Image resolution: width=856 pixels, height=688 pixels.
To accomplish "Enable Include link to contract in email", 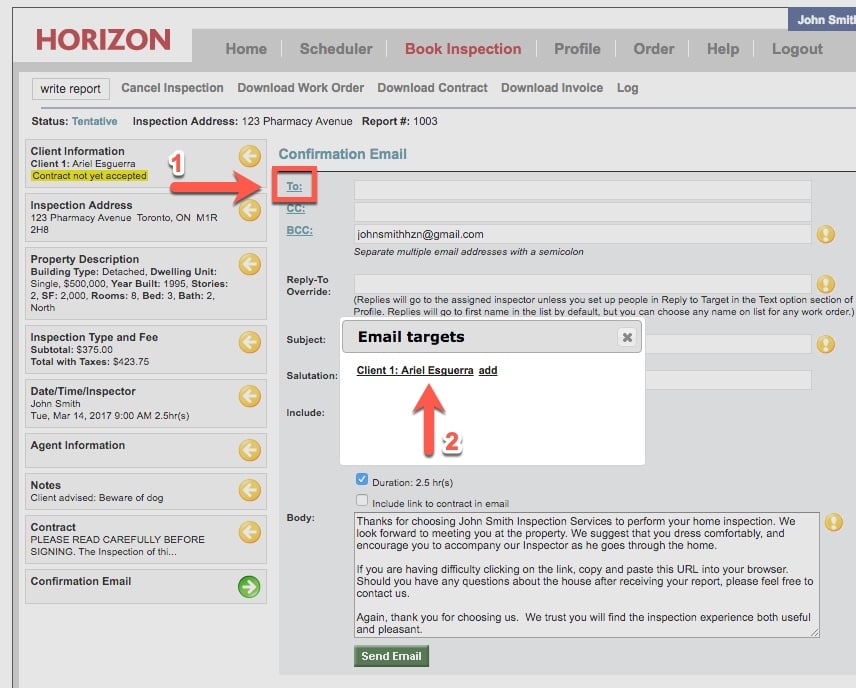I will tap(362, 501).
